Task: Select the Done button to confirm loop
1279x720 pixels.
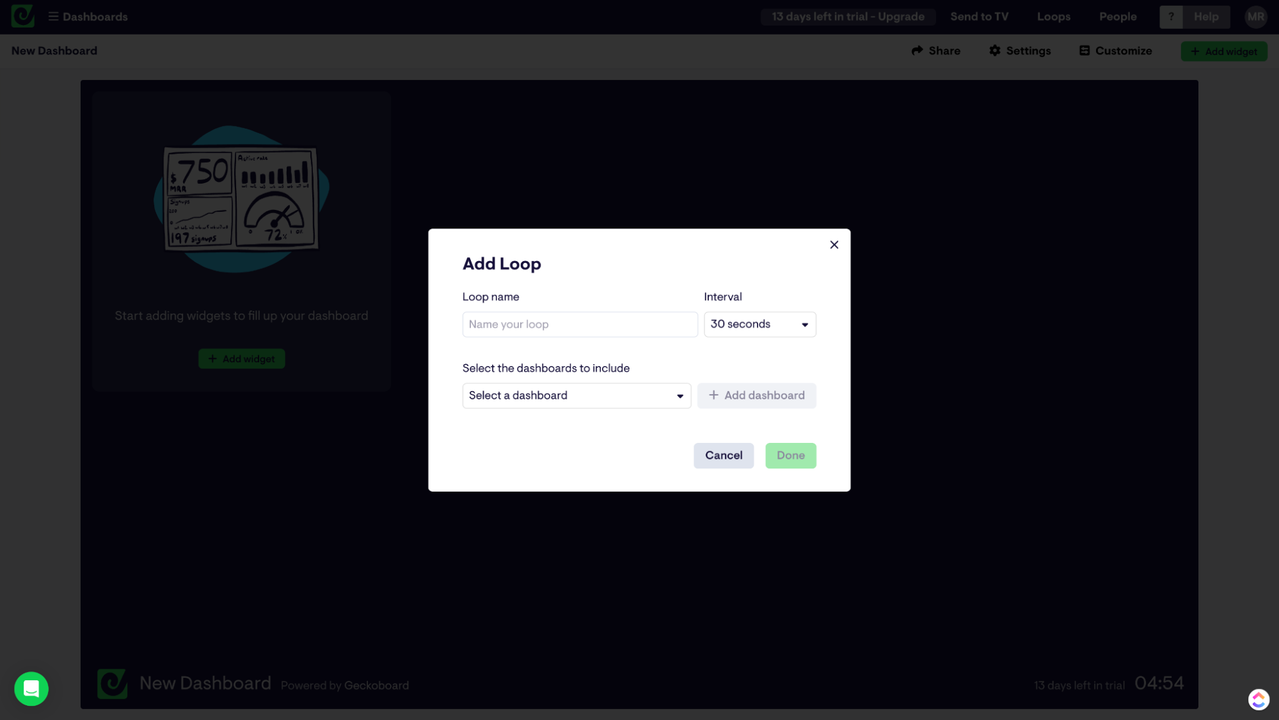Action: click(790, 455)
